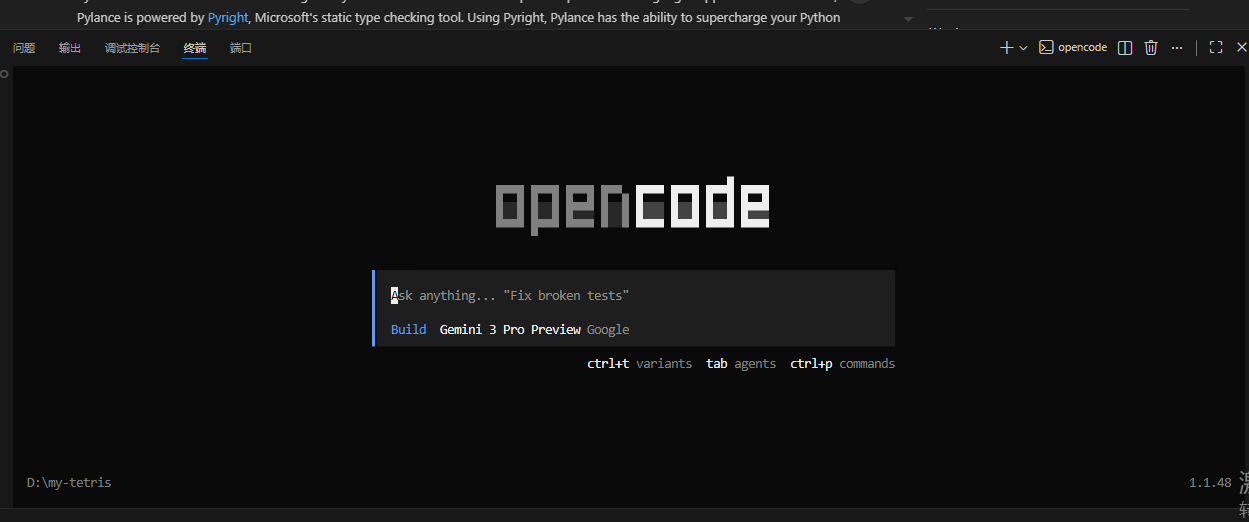Kill terminal with trash icon
This screenshot has width=1249, height=522.
pos(1151,48)
